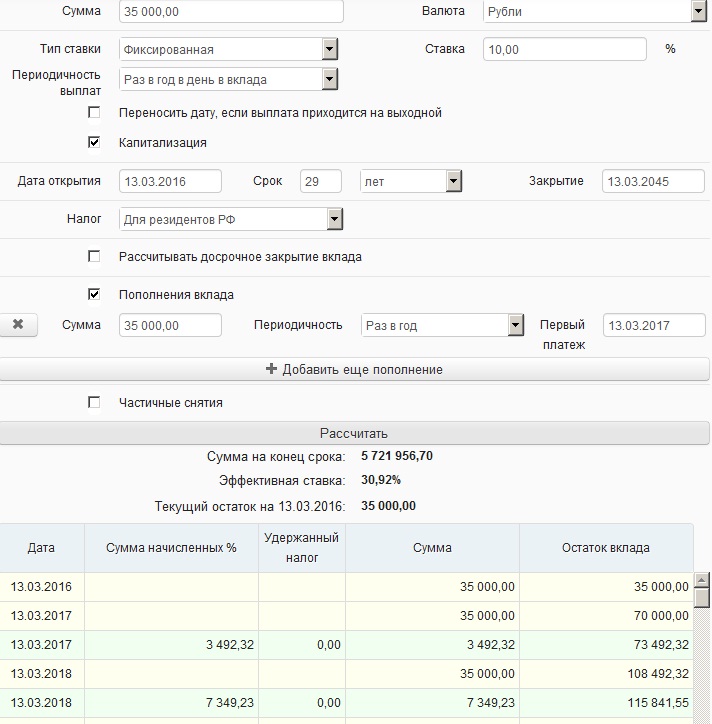Screen dimensions: 712x724
Task: Click the final sum value 5 721 956,70
Action: pos(397,456)
